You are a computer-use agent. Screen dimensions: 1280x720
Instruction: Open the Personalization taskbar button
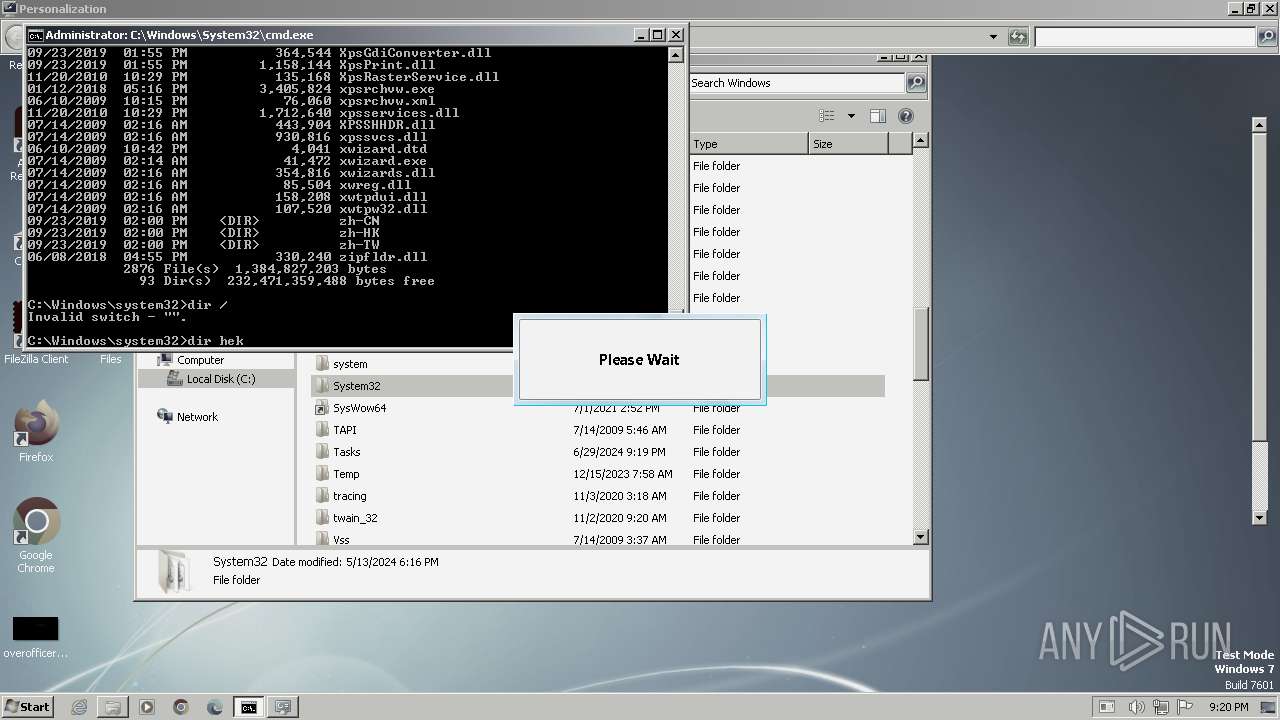[283, 707]
